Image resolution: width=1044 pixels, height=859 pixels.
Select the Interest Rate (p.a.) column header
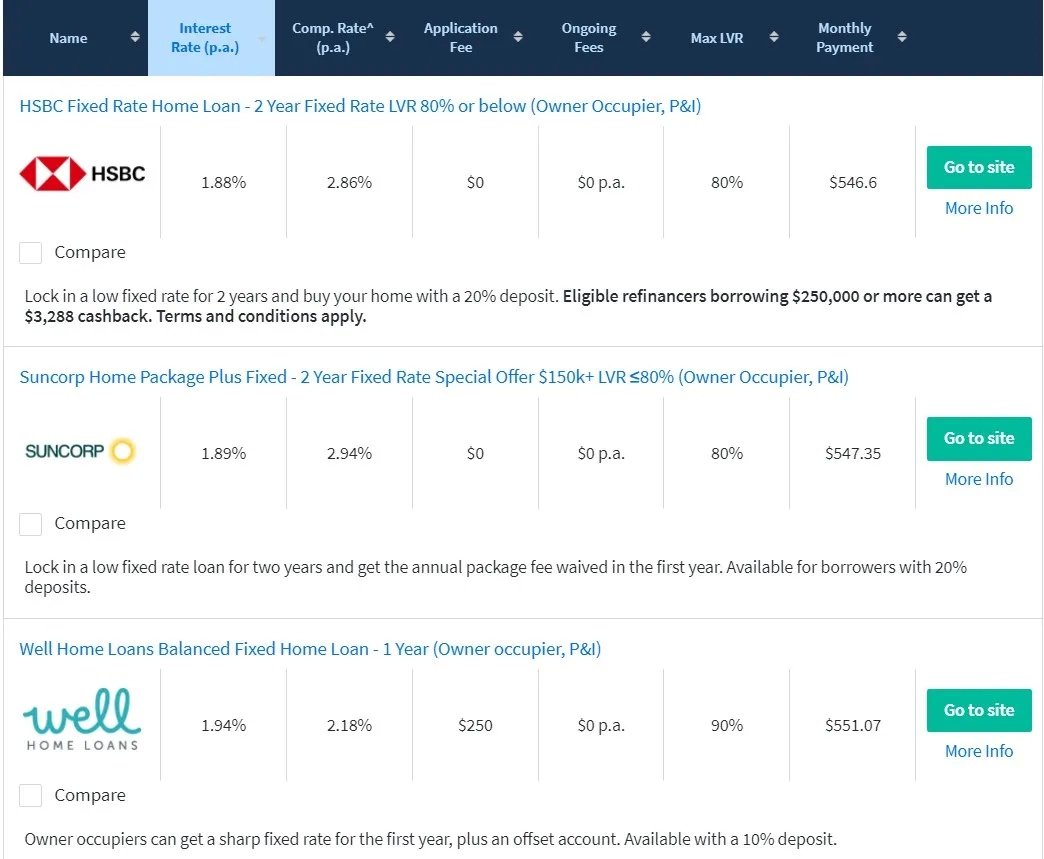click(x=211, y=38)
